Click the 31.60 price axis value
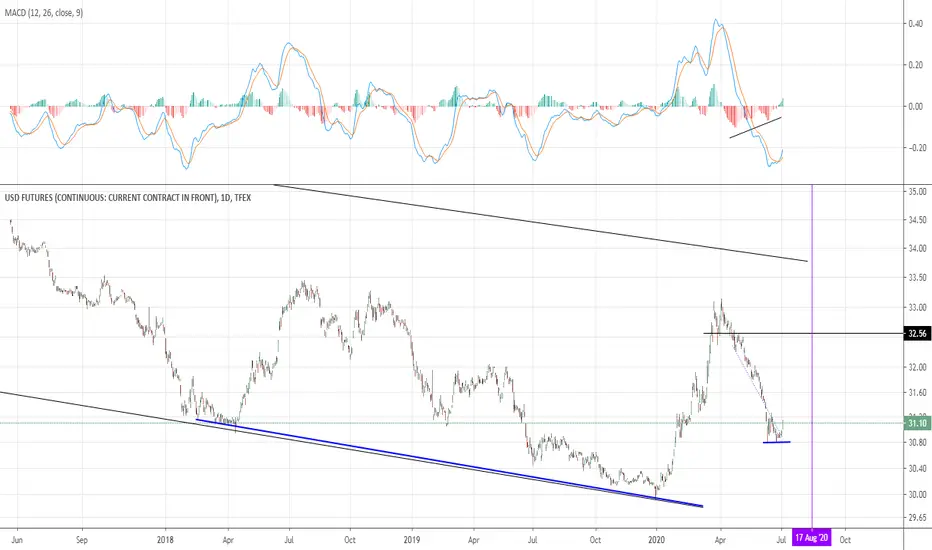The width and height of the screenshot is (932, 550). (x=917, y=392)
